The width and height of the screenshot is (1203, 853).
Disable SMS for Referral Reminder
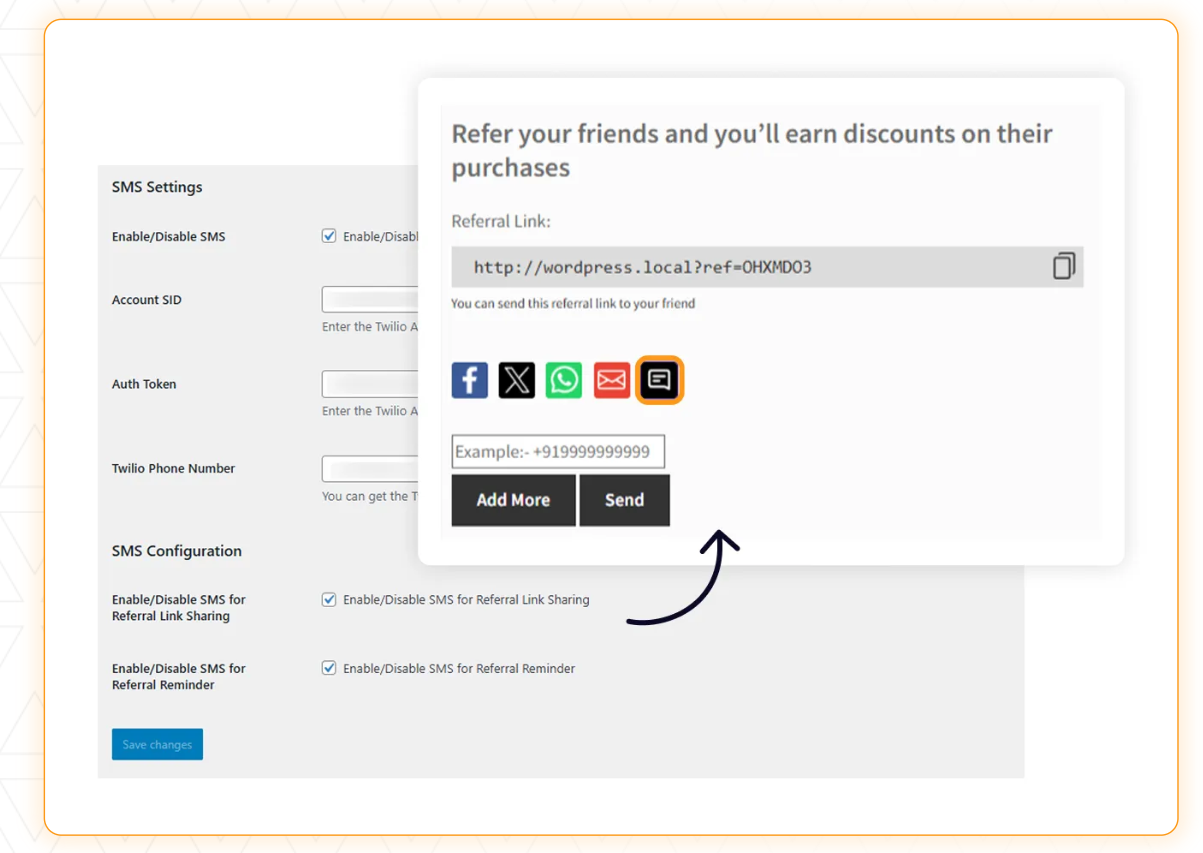pyautogui.click(x=329, y=668)
